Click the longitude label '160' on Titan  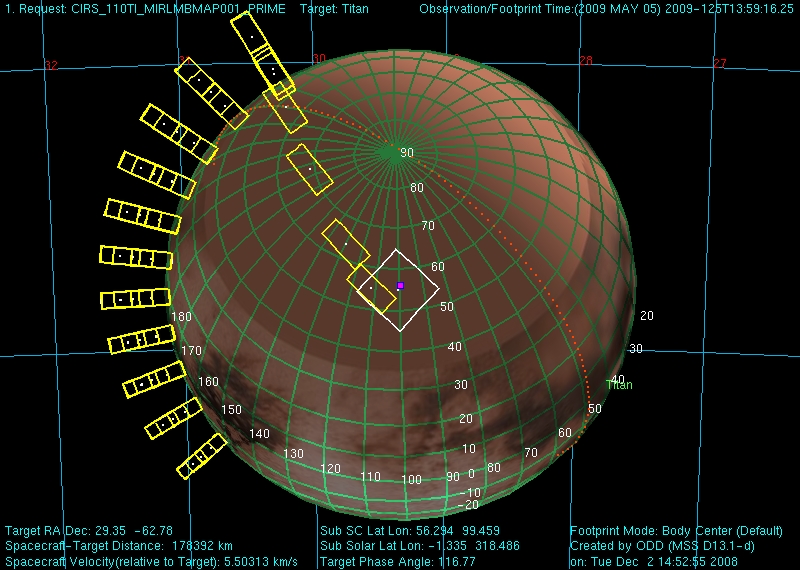[x=208, y=381]
